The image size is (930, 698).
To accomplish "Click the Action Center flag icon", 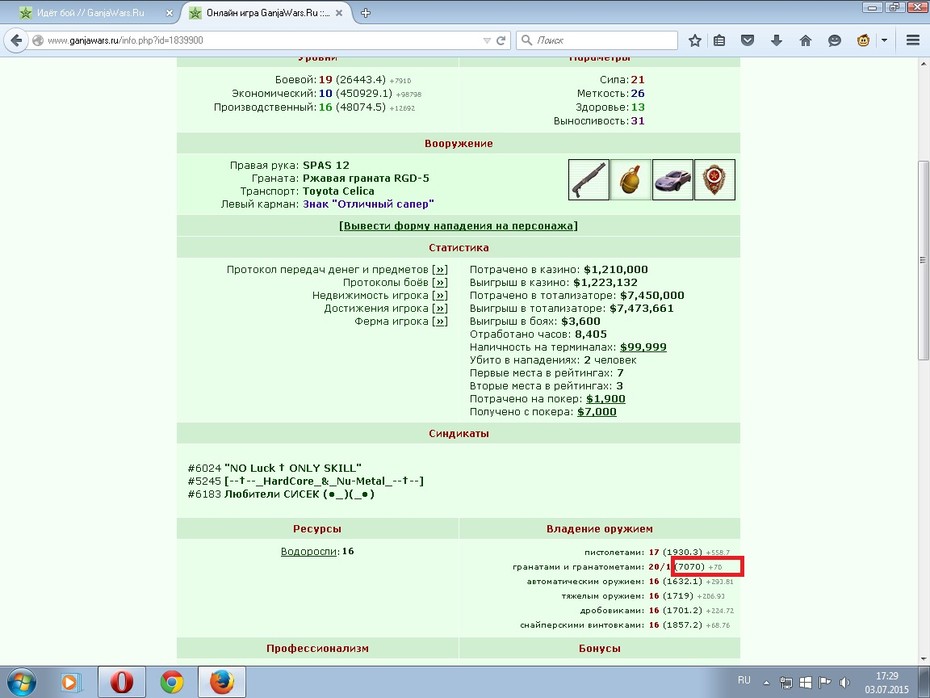I will point(824,683).
